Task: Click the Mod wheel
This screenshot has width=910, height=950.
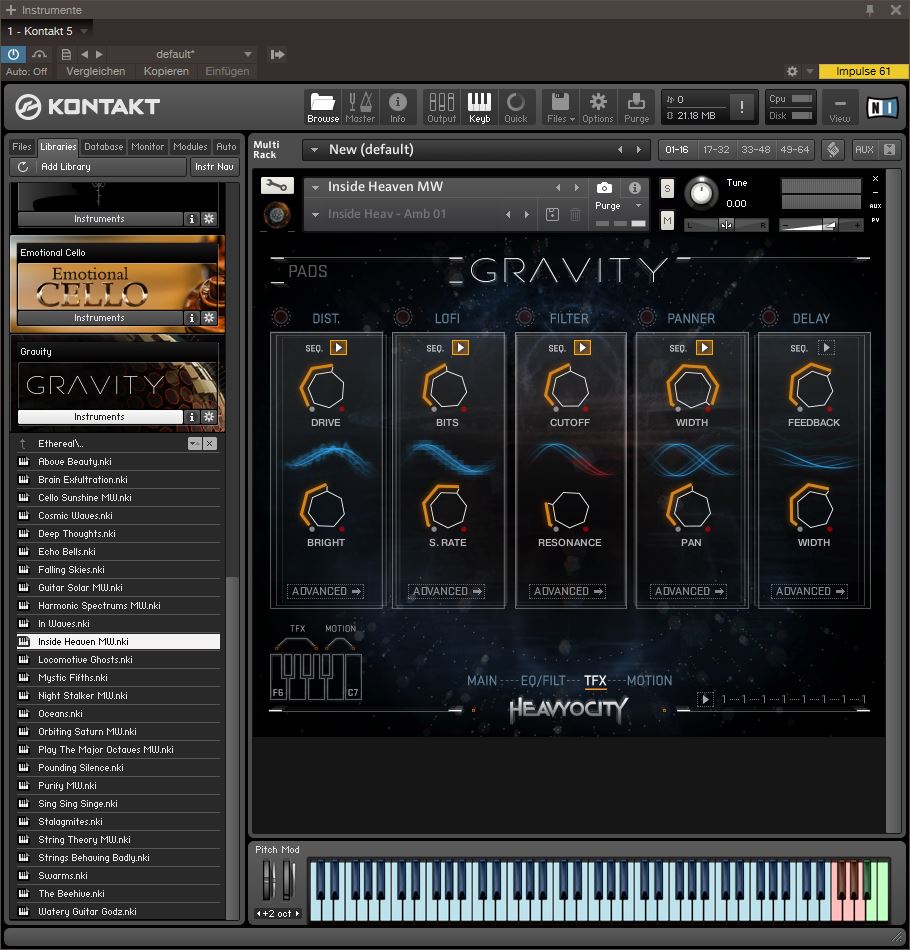Action: (x=288, y=880)
